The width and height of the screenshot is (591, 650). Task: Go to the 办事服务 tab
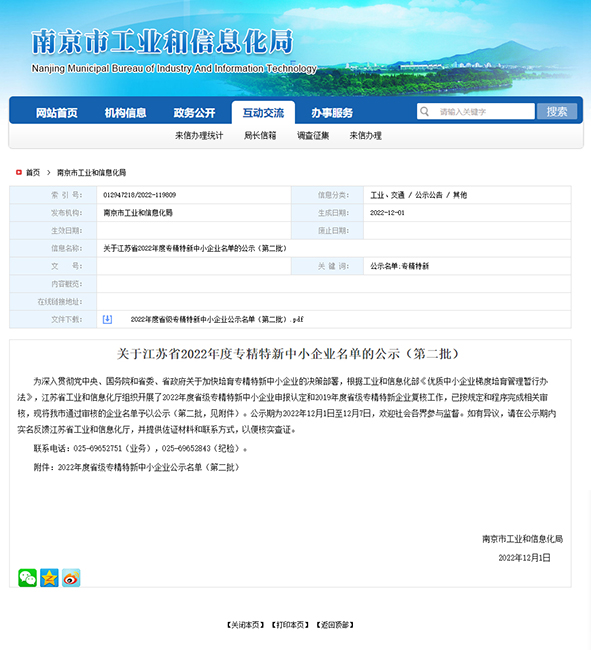(x=332, y=112)
